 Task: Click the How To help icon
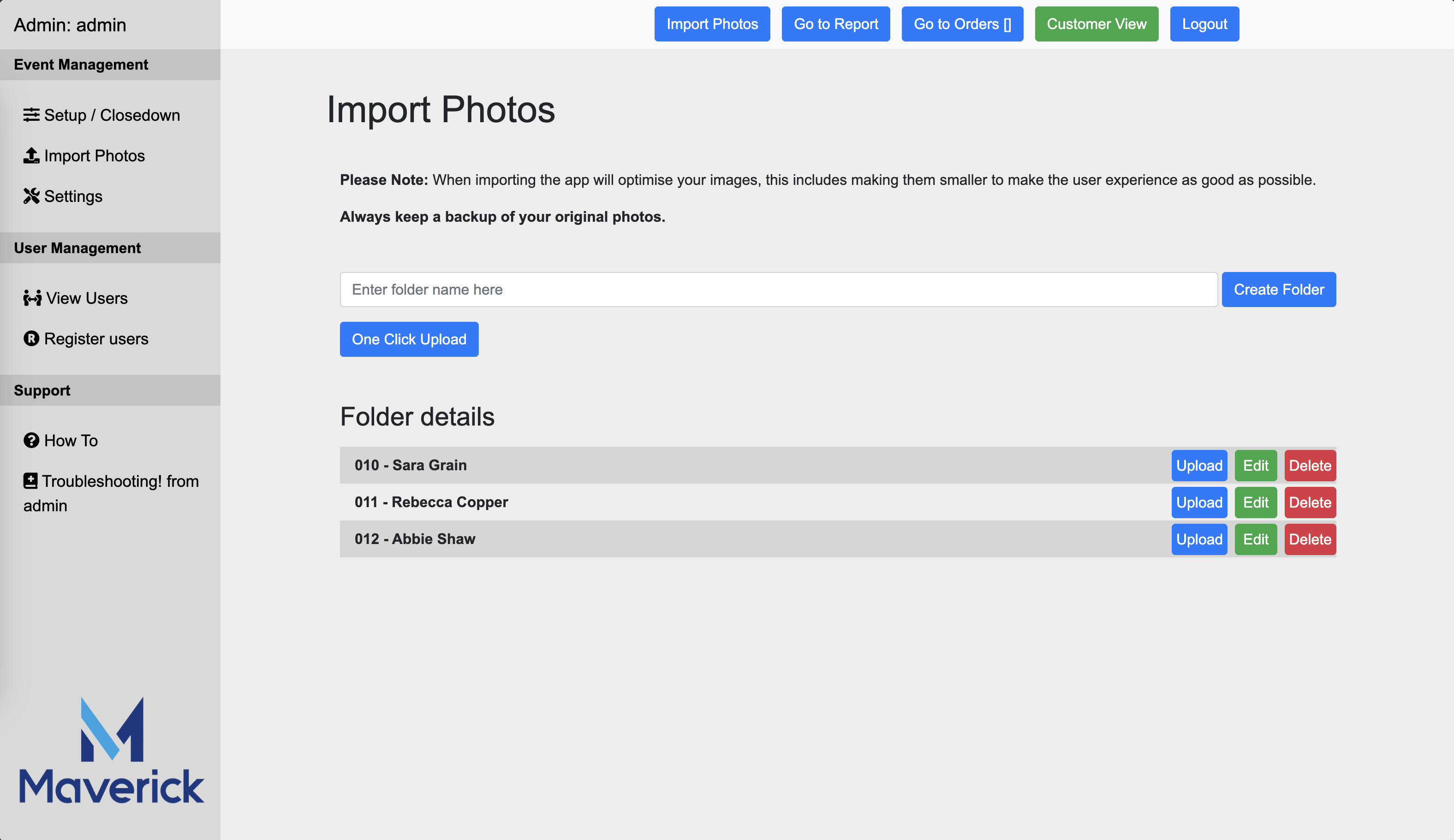coord(32,440)
